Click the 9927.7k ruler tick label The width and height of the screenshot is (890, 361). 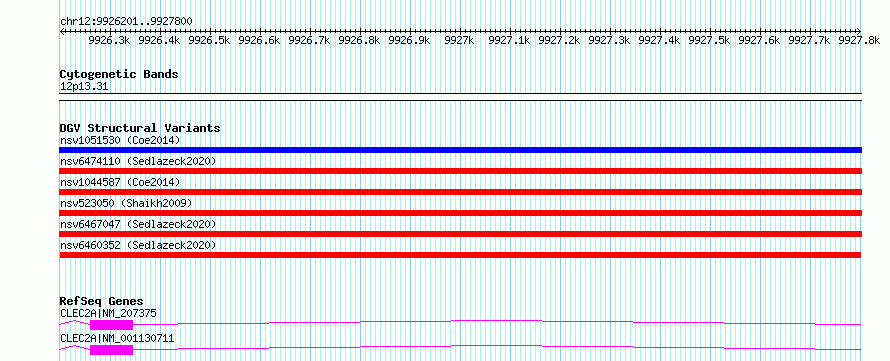(x=809, y=40)
